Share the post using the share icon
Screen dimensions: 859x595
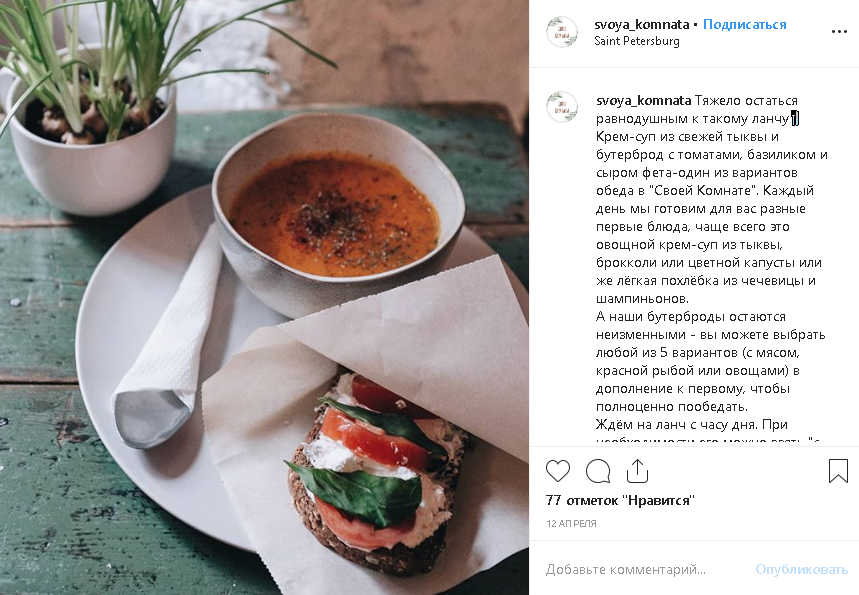(637, 471)
